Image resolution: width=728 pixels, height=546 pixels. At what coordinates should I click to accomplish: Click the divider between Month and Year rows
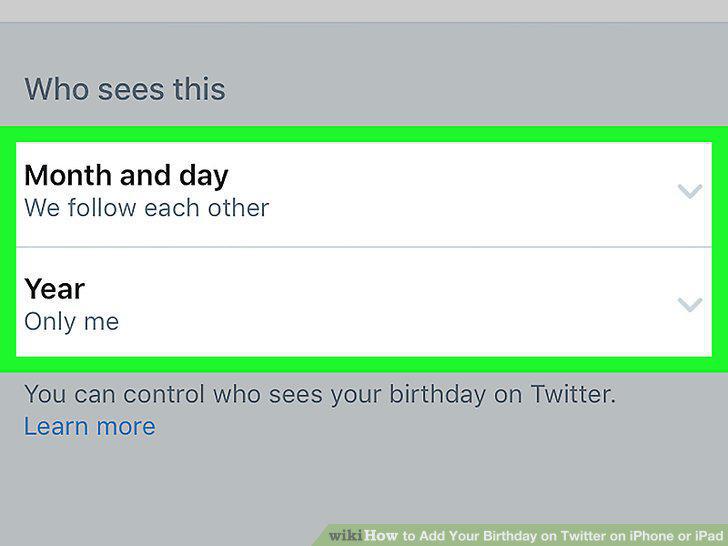[x=364, y=247]
